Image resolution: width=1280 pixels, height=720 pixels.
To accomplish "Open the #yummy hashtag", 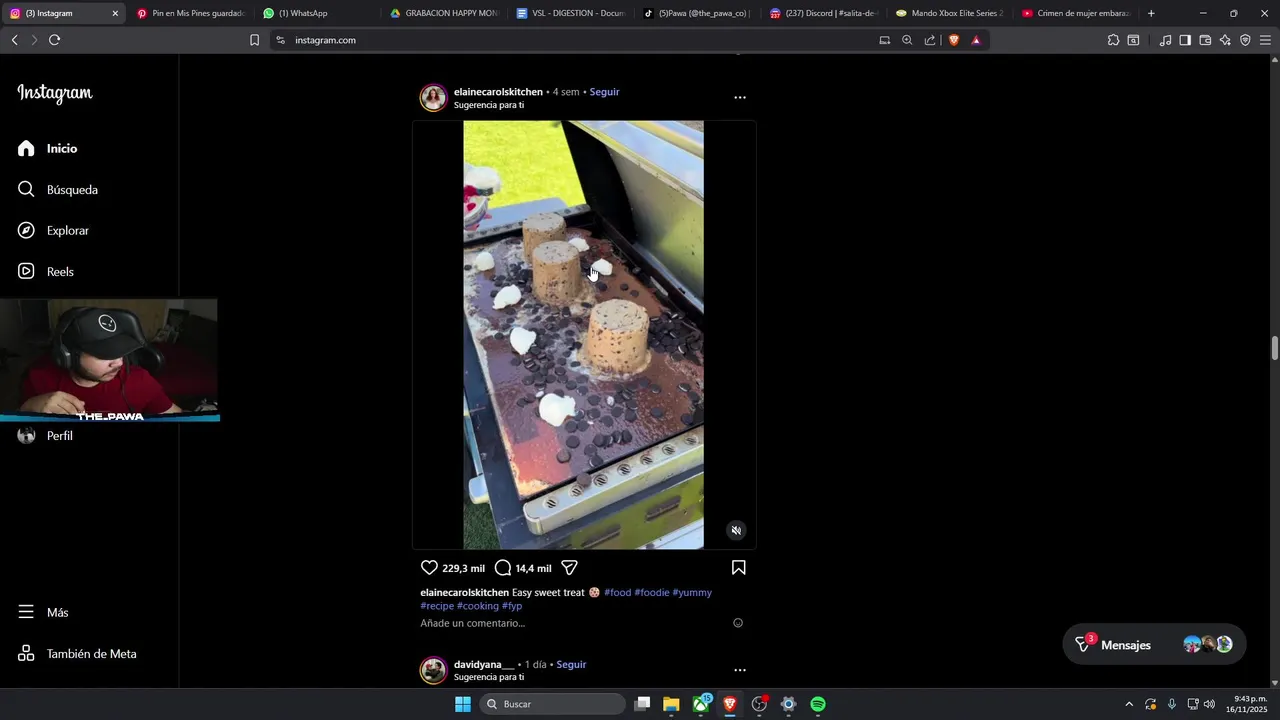I will click(x=692, y=592).
